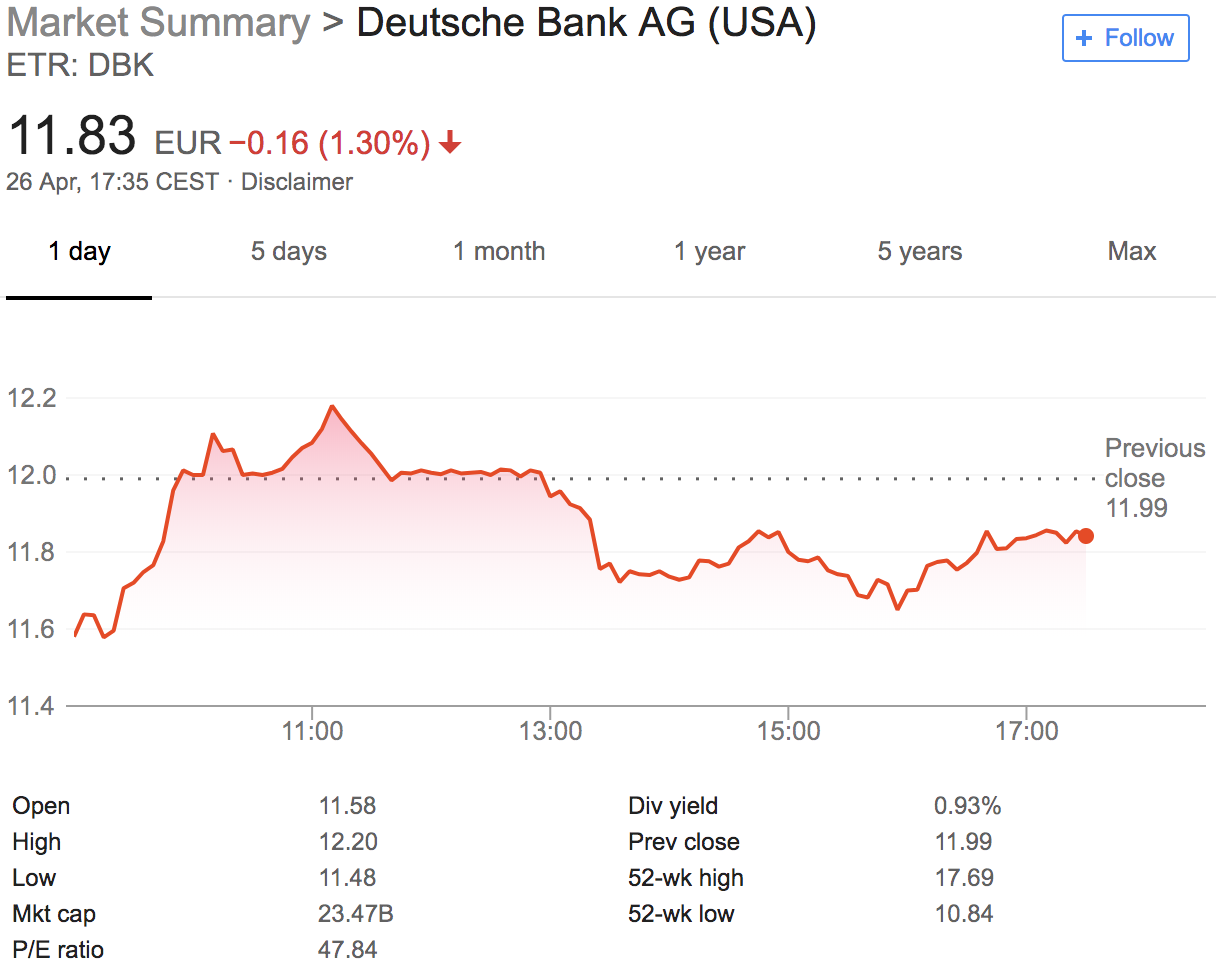Click the P/E ratio value 47.84
The height and width of the screenshot is (976, 1216).
pos(348,949)
